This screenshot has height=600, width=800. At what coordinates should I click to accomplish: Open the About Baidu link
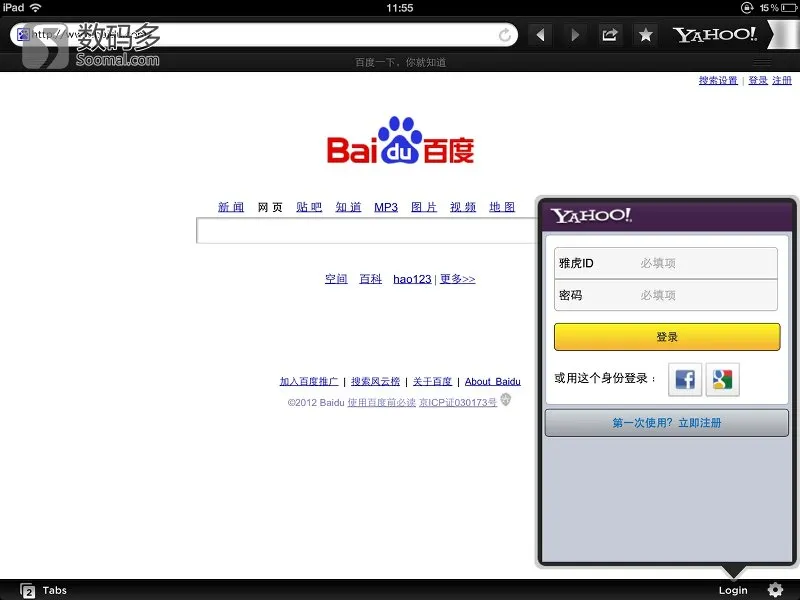click(493, 382)
